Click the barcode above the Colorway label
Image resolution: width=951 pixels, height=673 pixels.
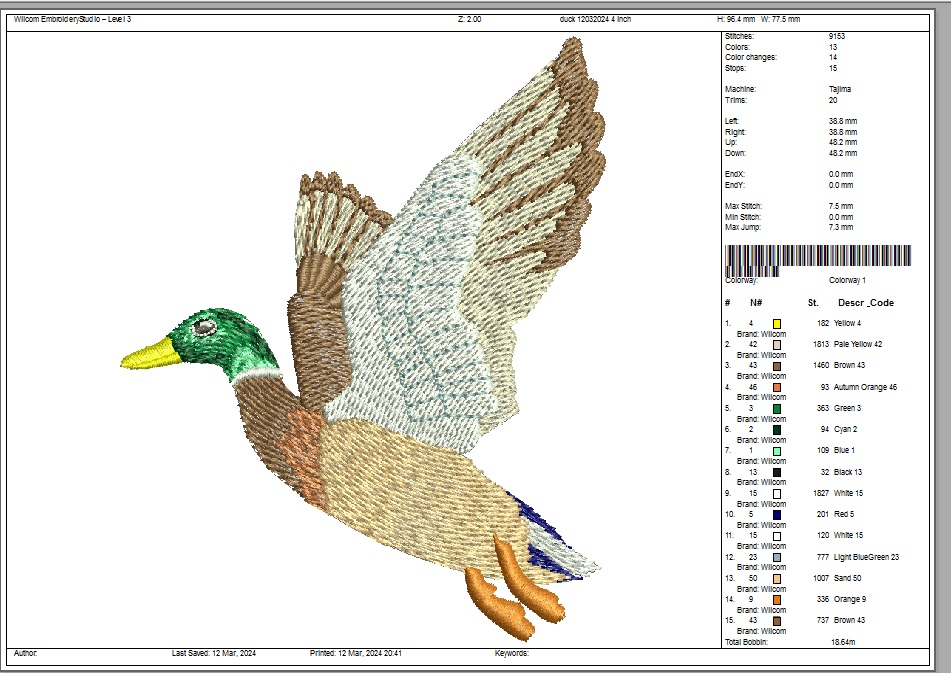click(x=817, y=256)
